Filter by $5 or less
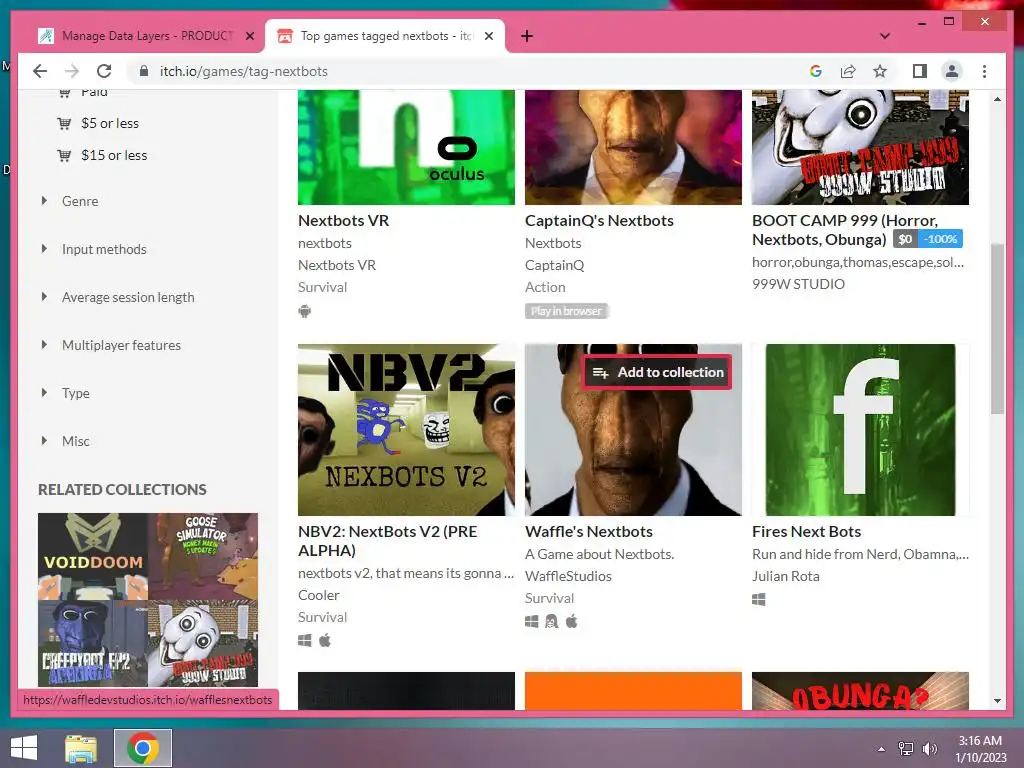This screenshot has width=1024, height=768. [x=110, y=123]
